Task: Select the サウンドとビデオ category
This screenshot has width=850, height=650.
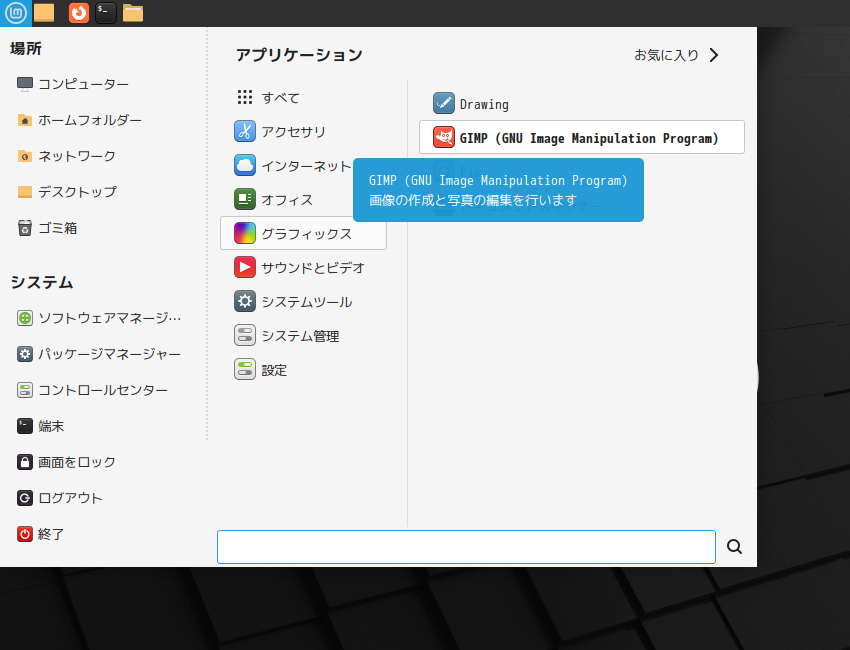Action: 304,267
